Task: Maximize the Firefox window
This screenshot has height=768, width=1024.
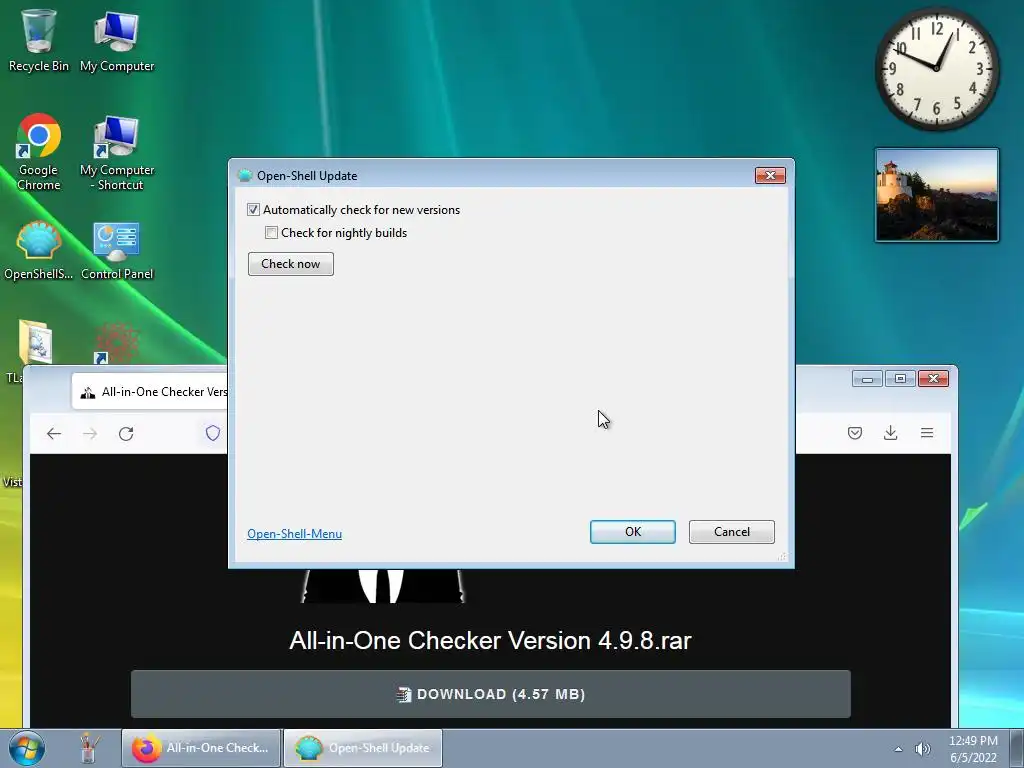Action: coord(900,379)
